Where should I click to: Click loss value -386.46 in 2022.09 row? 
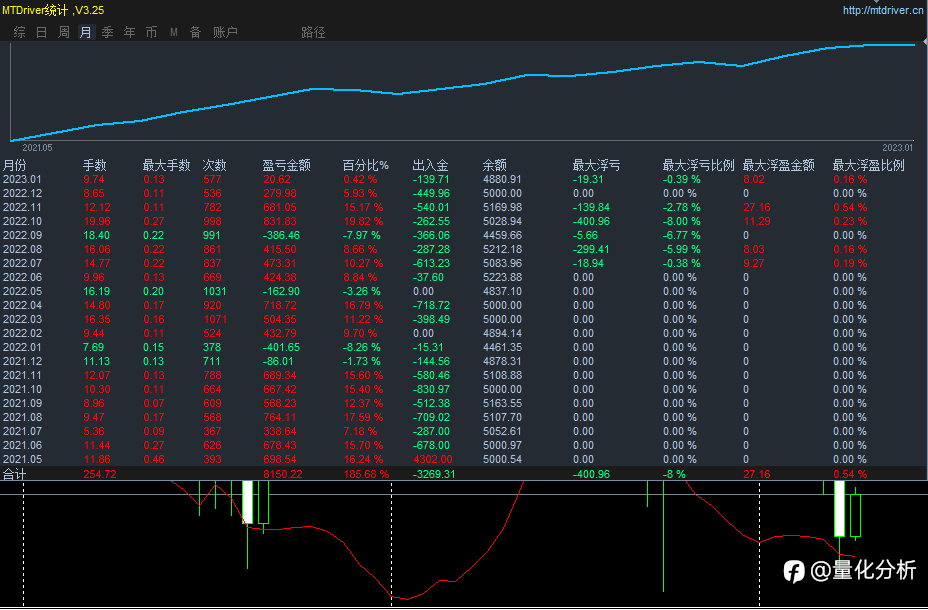click(282, 235)
